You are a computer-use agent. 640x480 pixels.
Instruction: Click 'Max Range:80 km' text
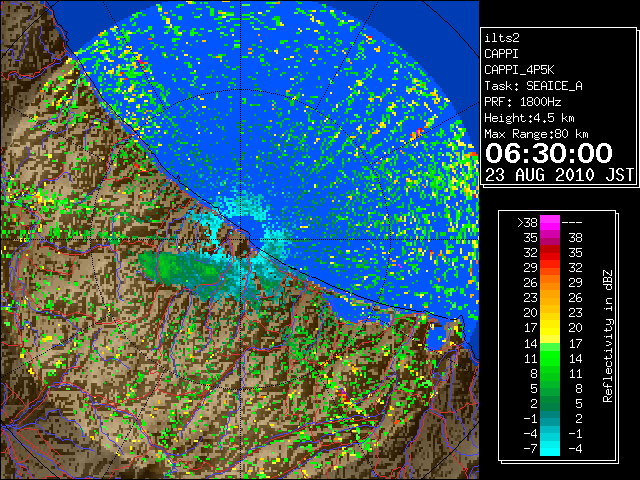536,134
